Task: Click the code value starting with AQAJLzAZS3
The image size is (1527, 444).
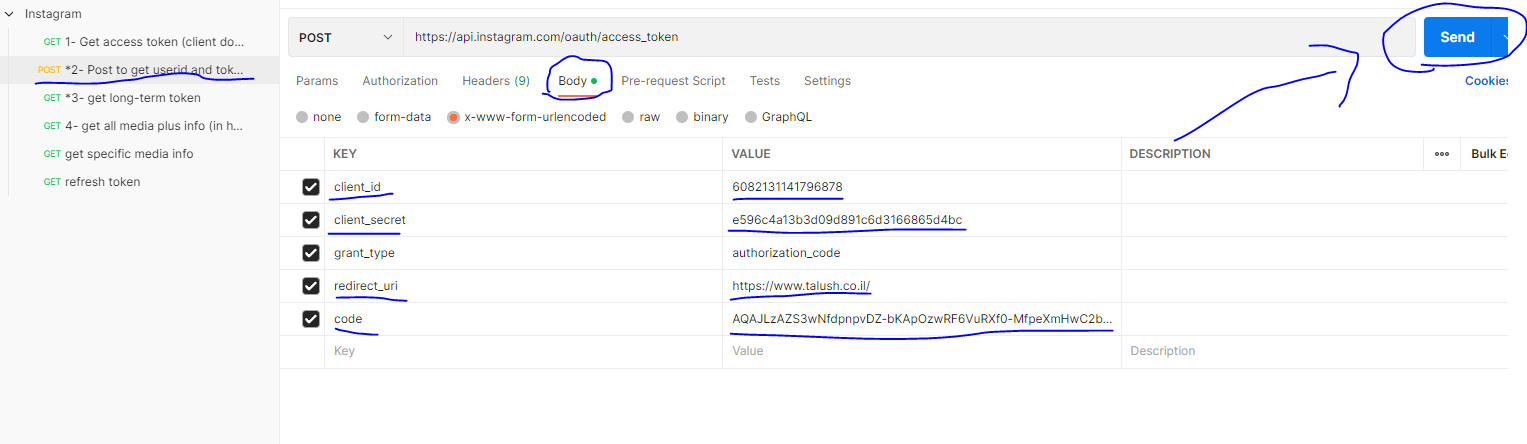Action: [x=922, y=319]
